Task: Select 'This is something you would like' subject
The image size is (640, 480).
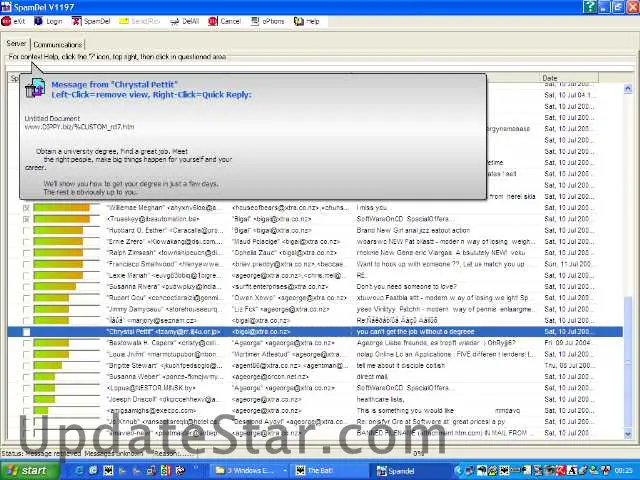Action: click(405, 410)
